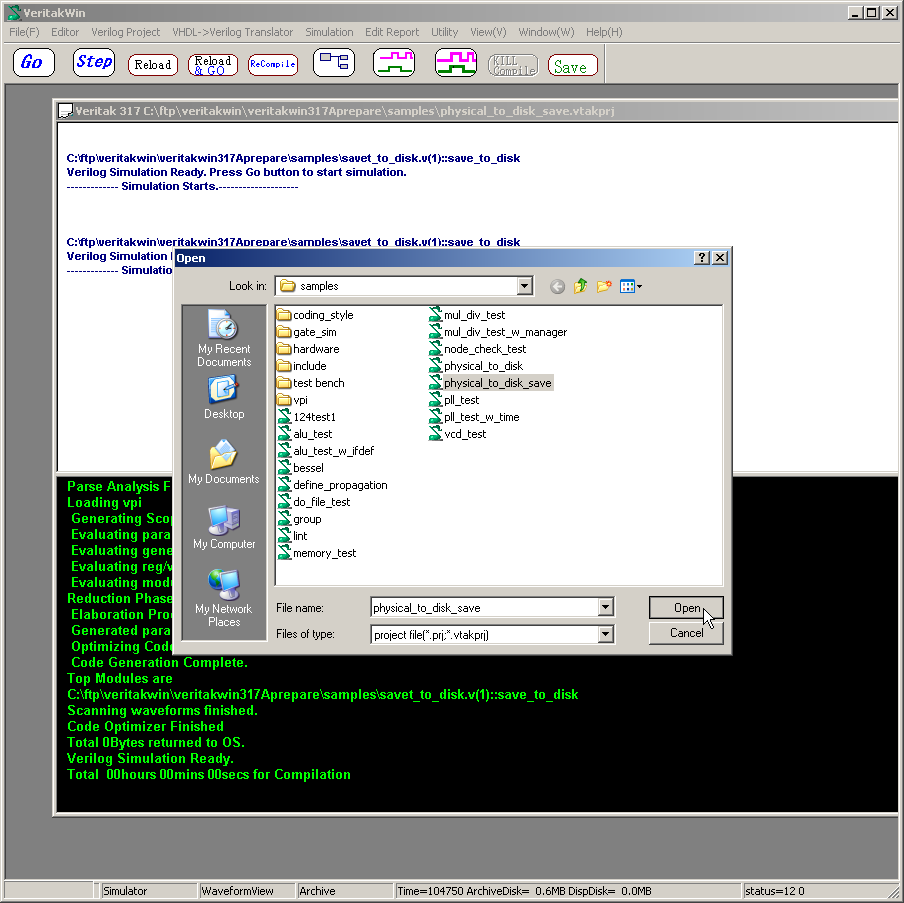
Task: Open the Editor menu
Action: click(x=65, y=32)
